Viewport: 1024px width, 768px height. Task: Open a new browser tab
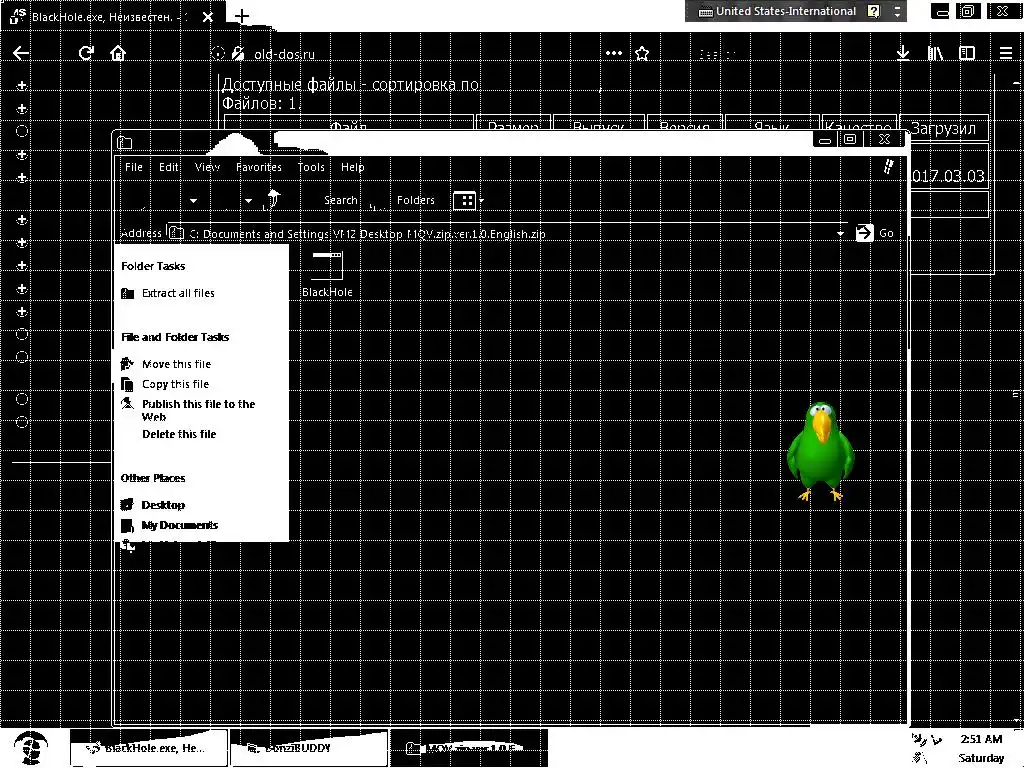[242, 16]
